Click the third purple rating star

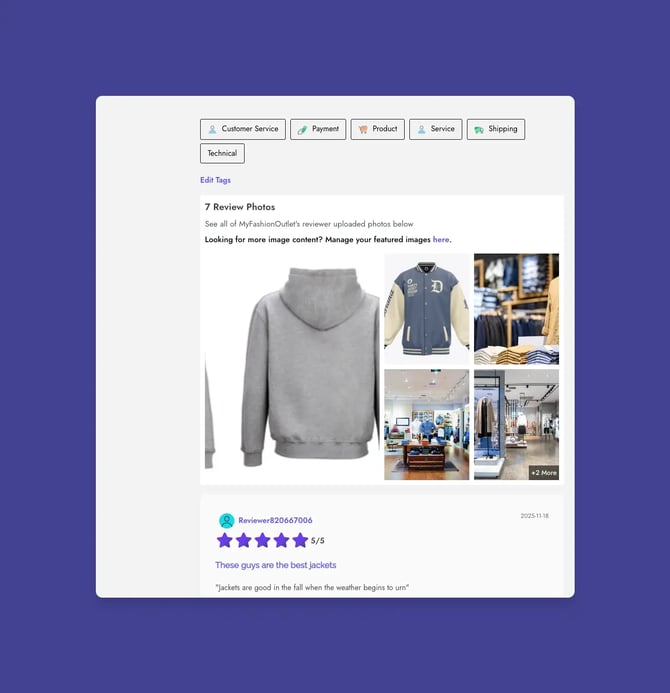point(263,540)
